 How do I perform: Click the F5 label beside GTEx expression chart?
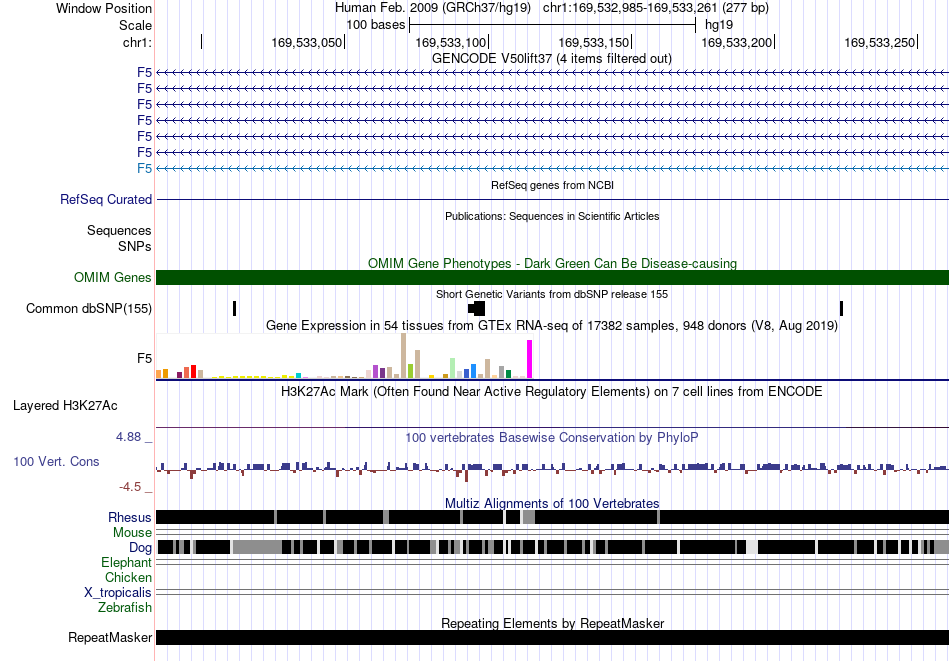tap(144, 359)
